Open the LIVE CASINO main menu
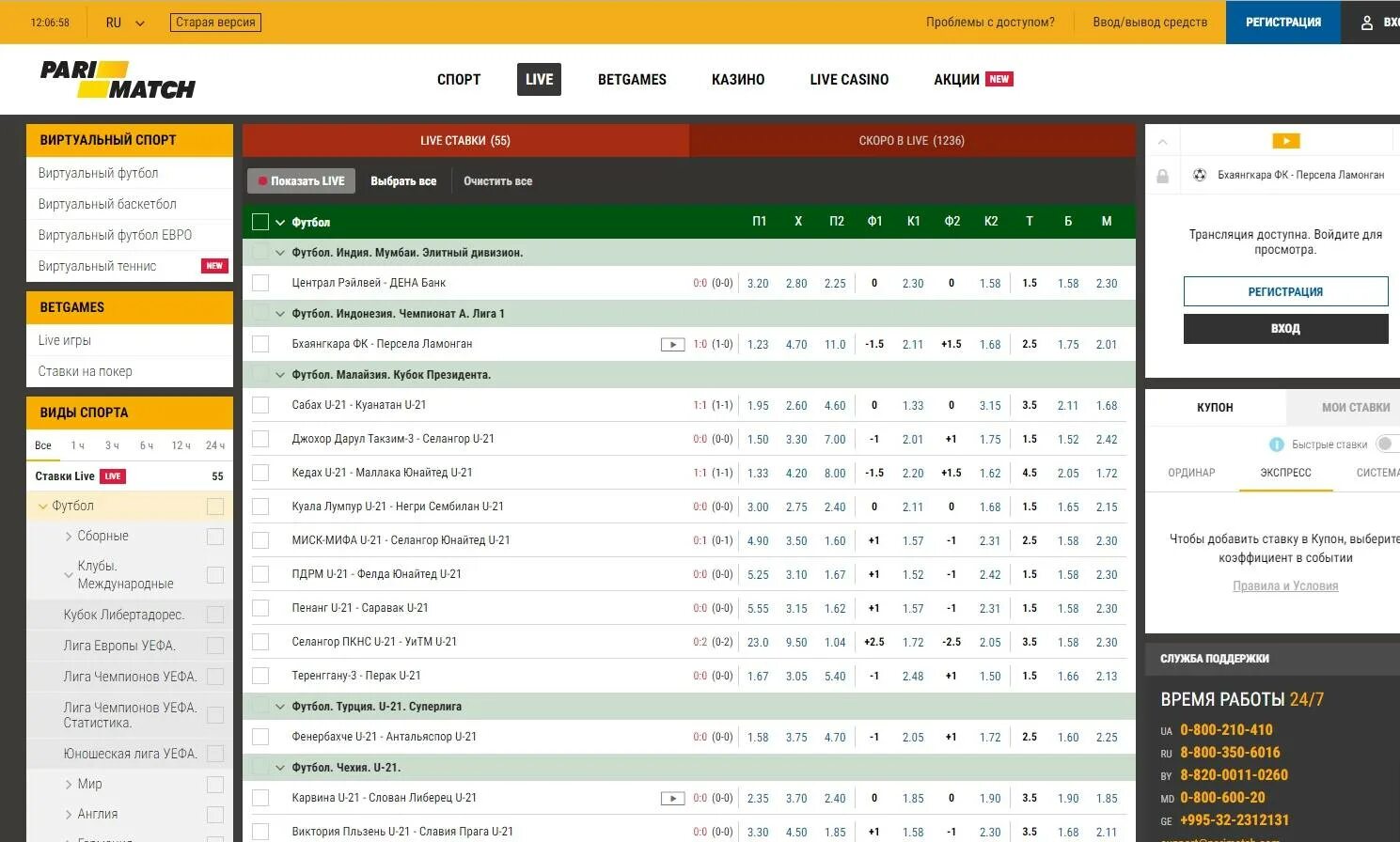Viewport: 1400px width, 842px height. (849, 80)
